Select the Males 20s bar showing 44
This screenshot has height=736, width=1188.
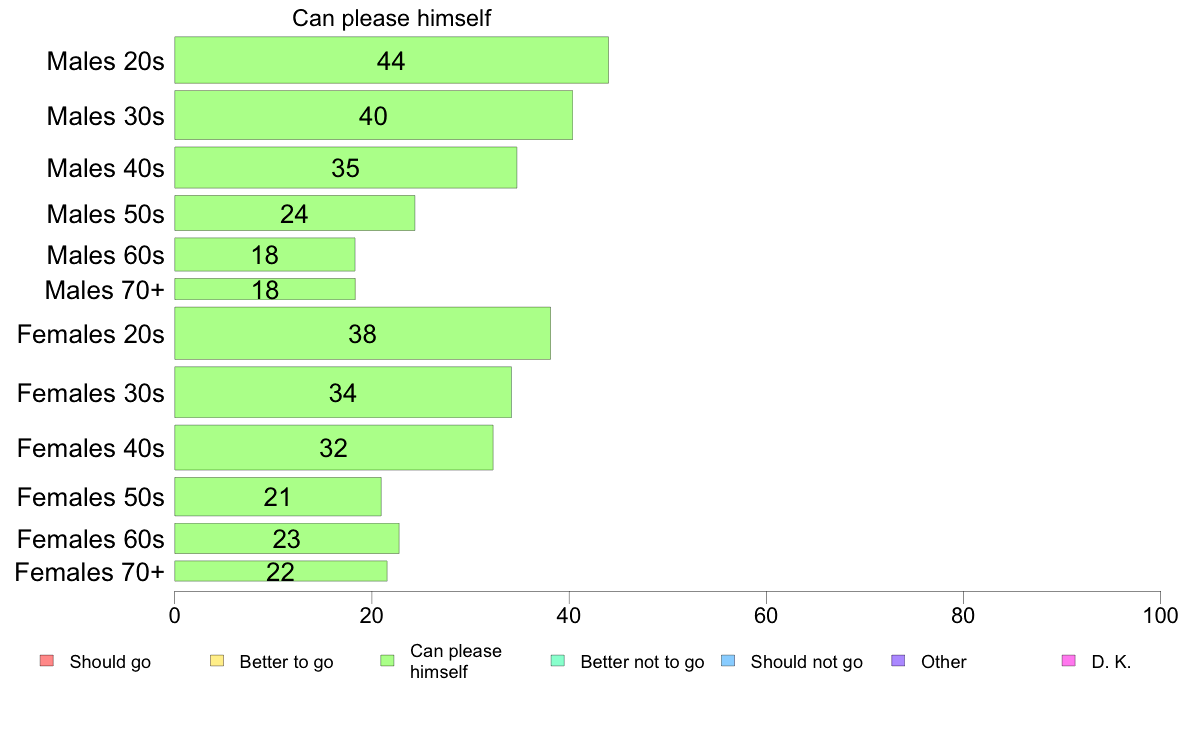click(x=392, y=60)
